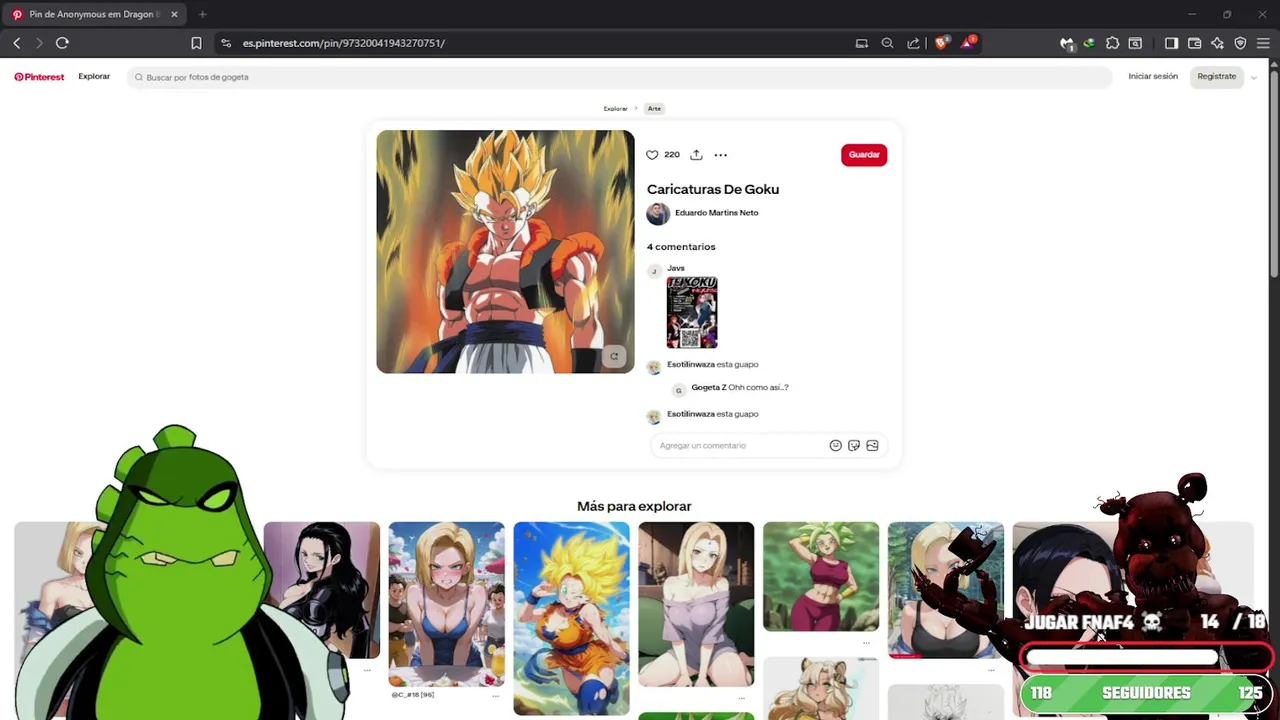
Task: Click the JUGAR FNAF4 progress bar
Action: [x=1147, y=657]
